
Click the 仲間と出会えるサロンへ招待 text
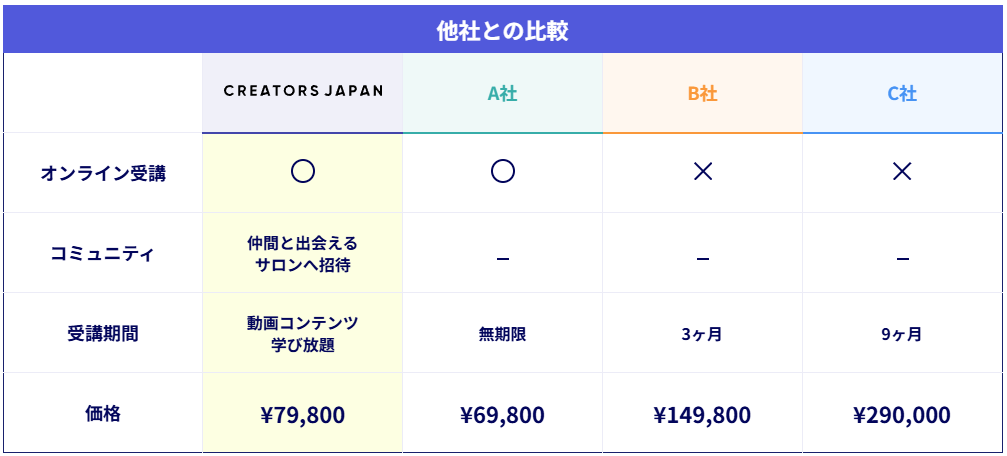click(303, 254)
